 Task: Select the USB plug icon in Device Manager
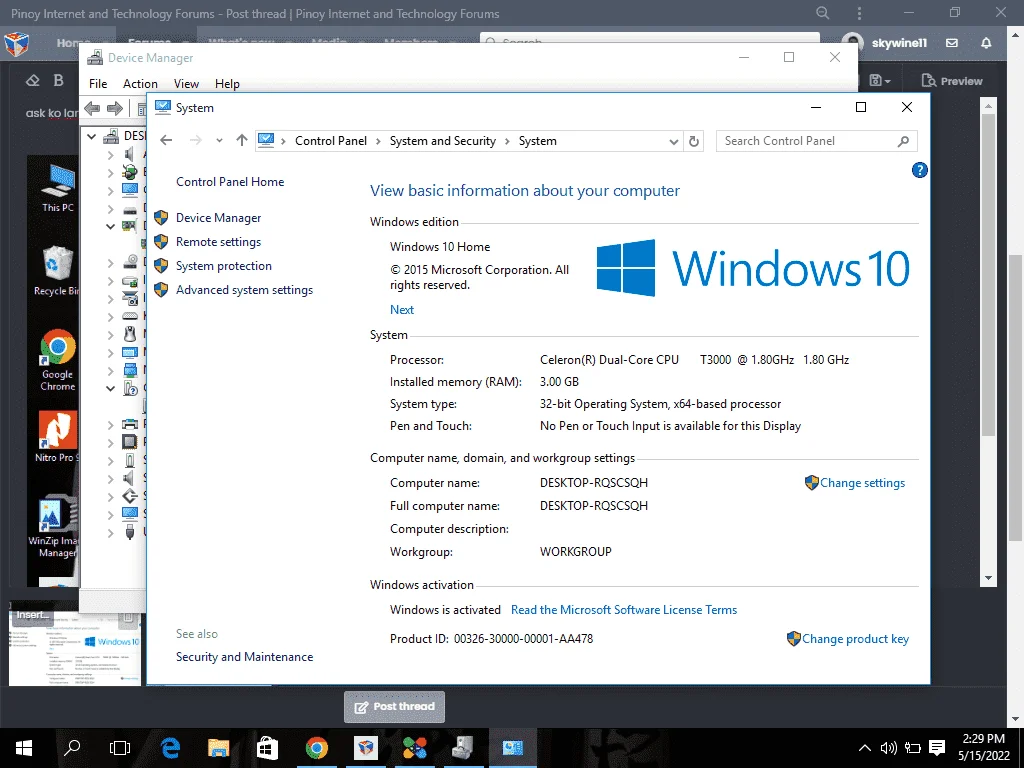(130, 532)
